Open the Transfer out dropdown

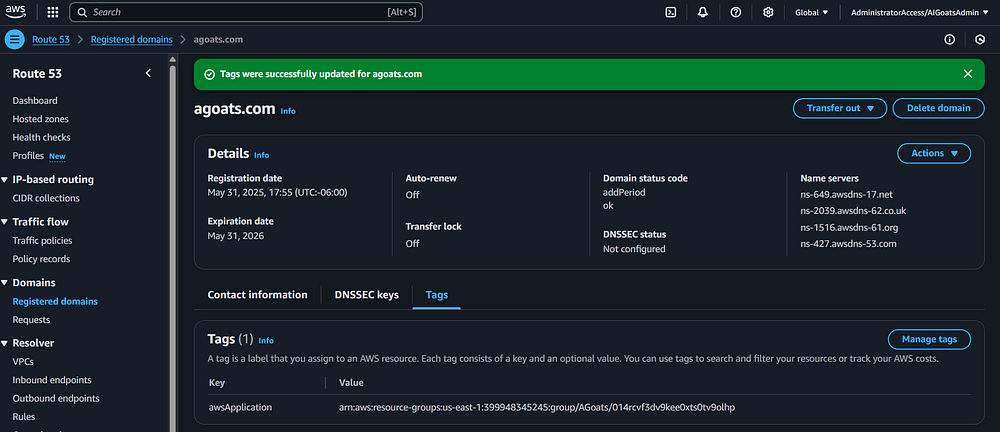(x=840, y=108)
